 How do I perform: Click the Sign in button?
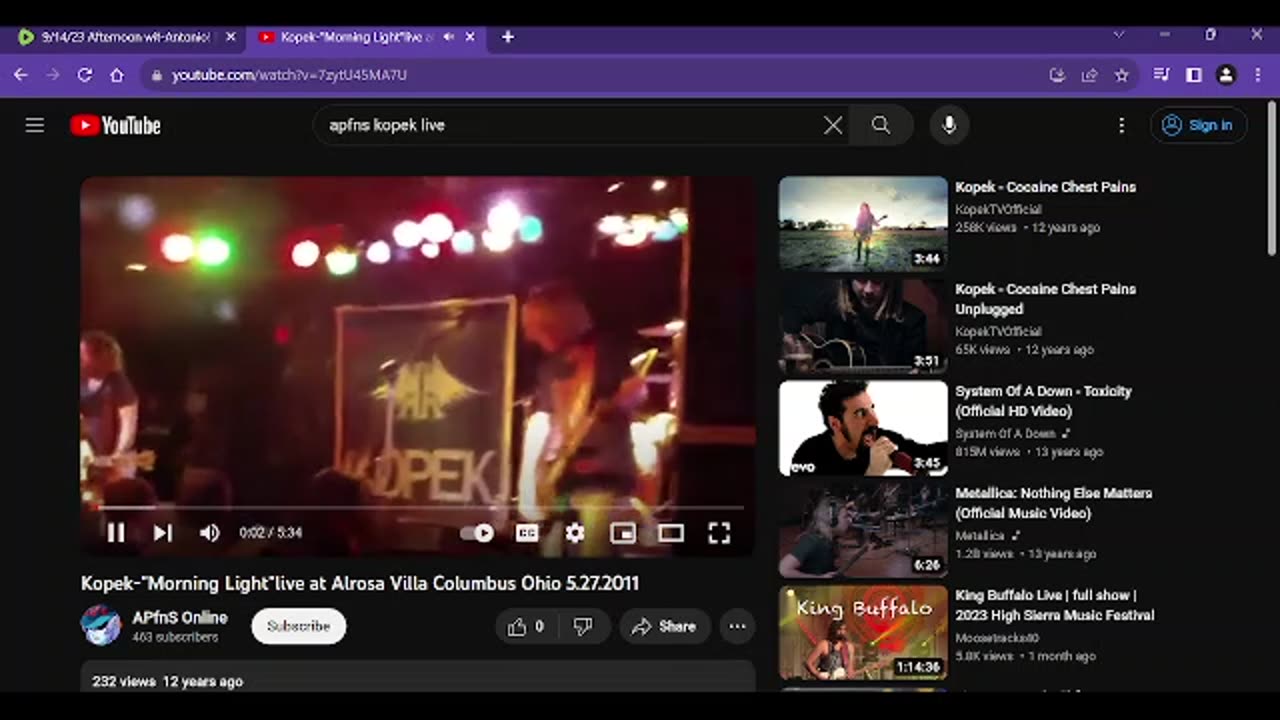[x=1198, y=125]
